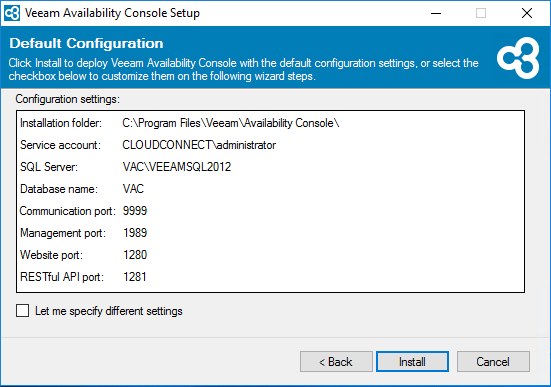This screenshot has height=387, width=551.
Task: Minimize the setup window
Action: (436, 13)
